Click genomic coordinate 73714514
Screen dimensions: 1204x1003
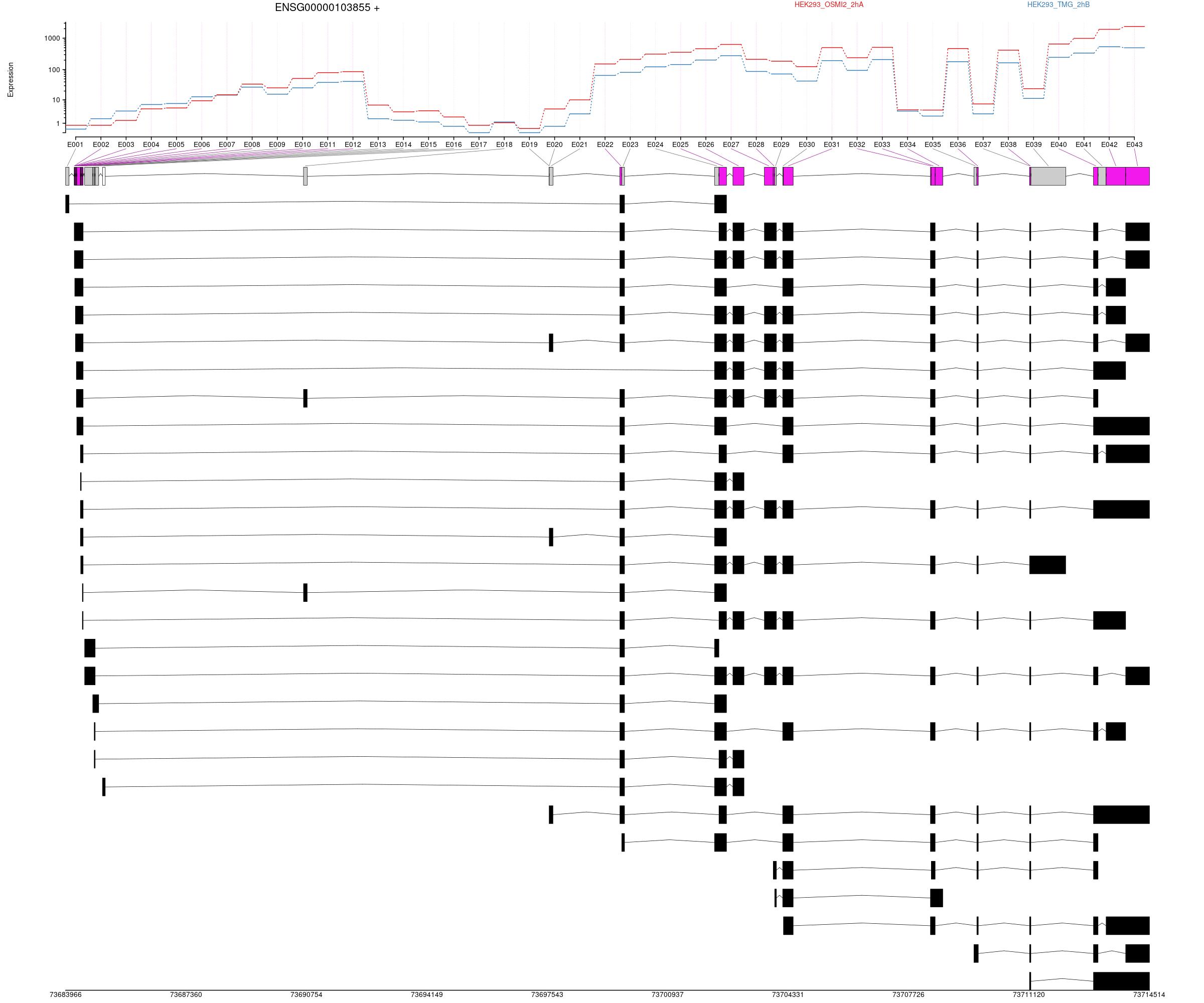point(1149,995)
